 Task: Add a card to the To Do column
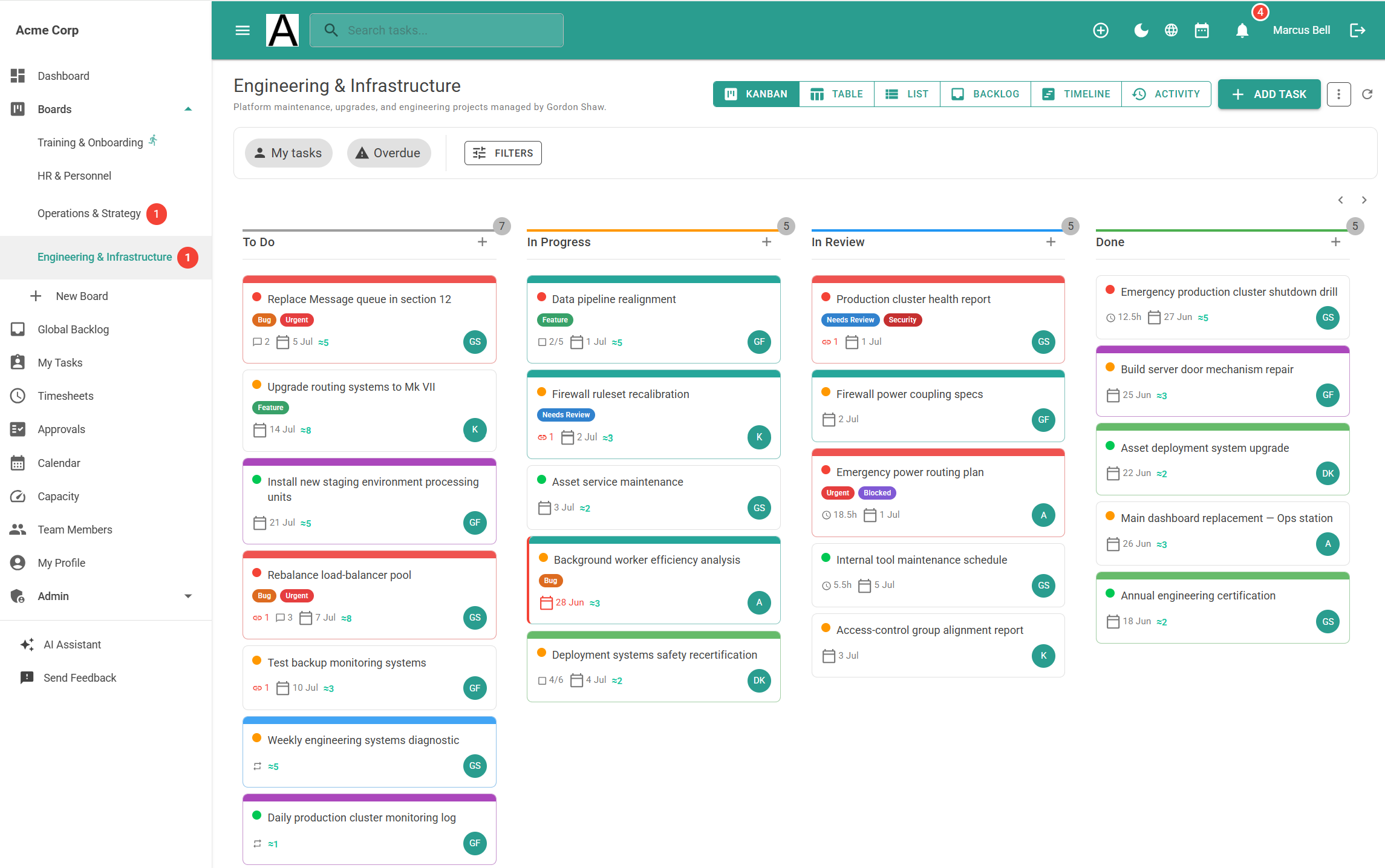click(x=482, y=242)
